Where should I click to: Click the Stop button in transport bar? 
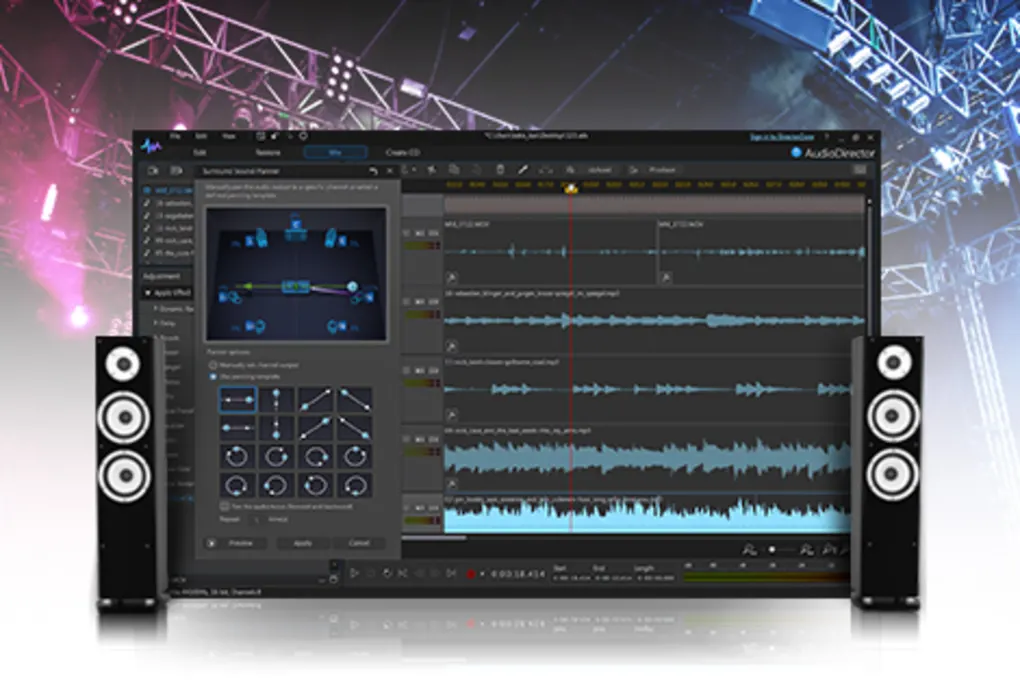pos(371,573)
